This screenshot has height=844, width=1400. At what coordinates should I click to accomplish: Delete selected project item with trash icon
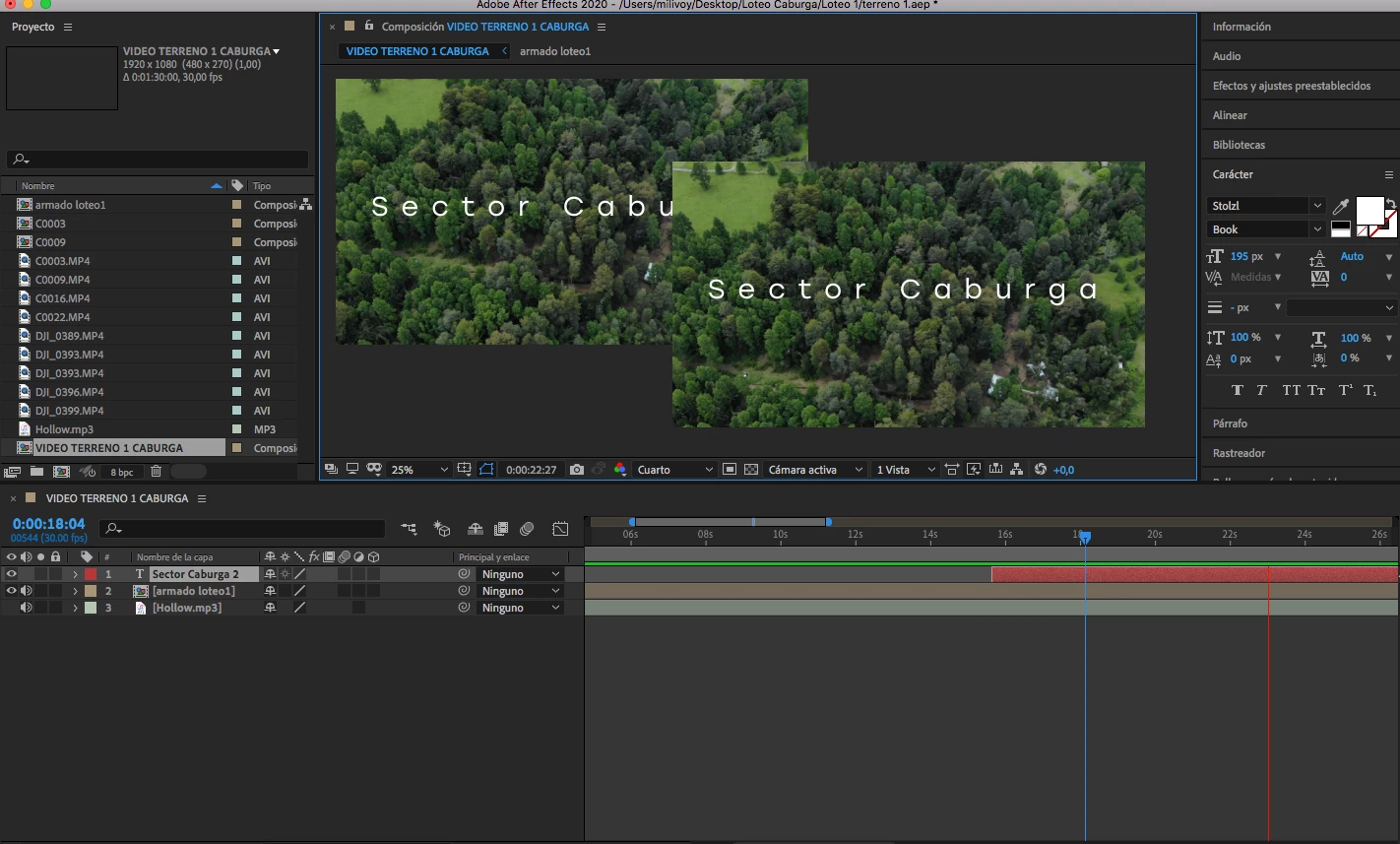pyautogui.click(x=156, y=473)
